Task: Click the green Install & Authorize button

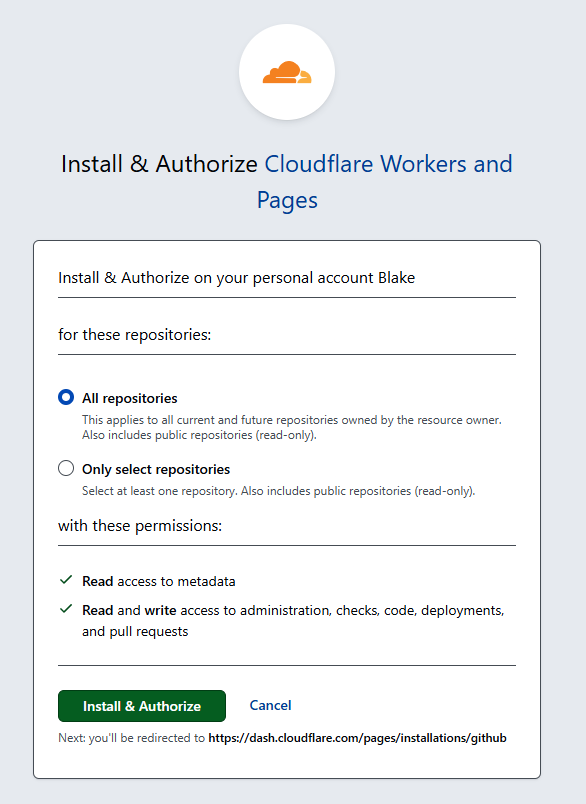Action: pos(142,706)
